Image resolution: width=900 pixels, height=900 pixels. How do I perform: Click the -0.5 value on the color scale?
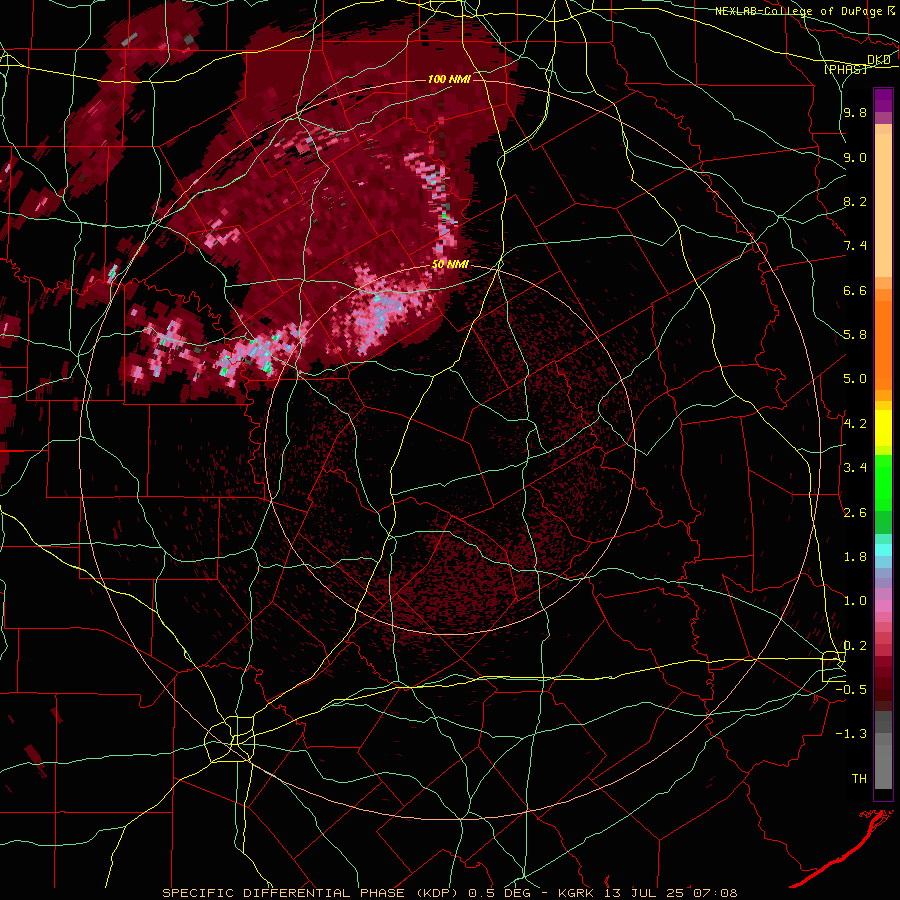click(x=852, y=690)
